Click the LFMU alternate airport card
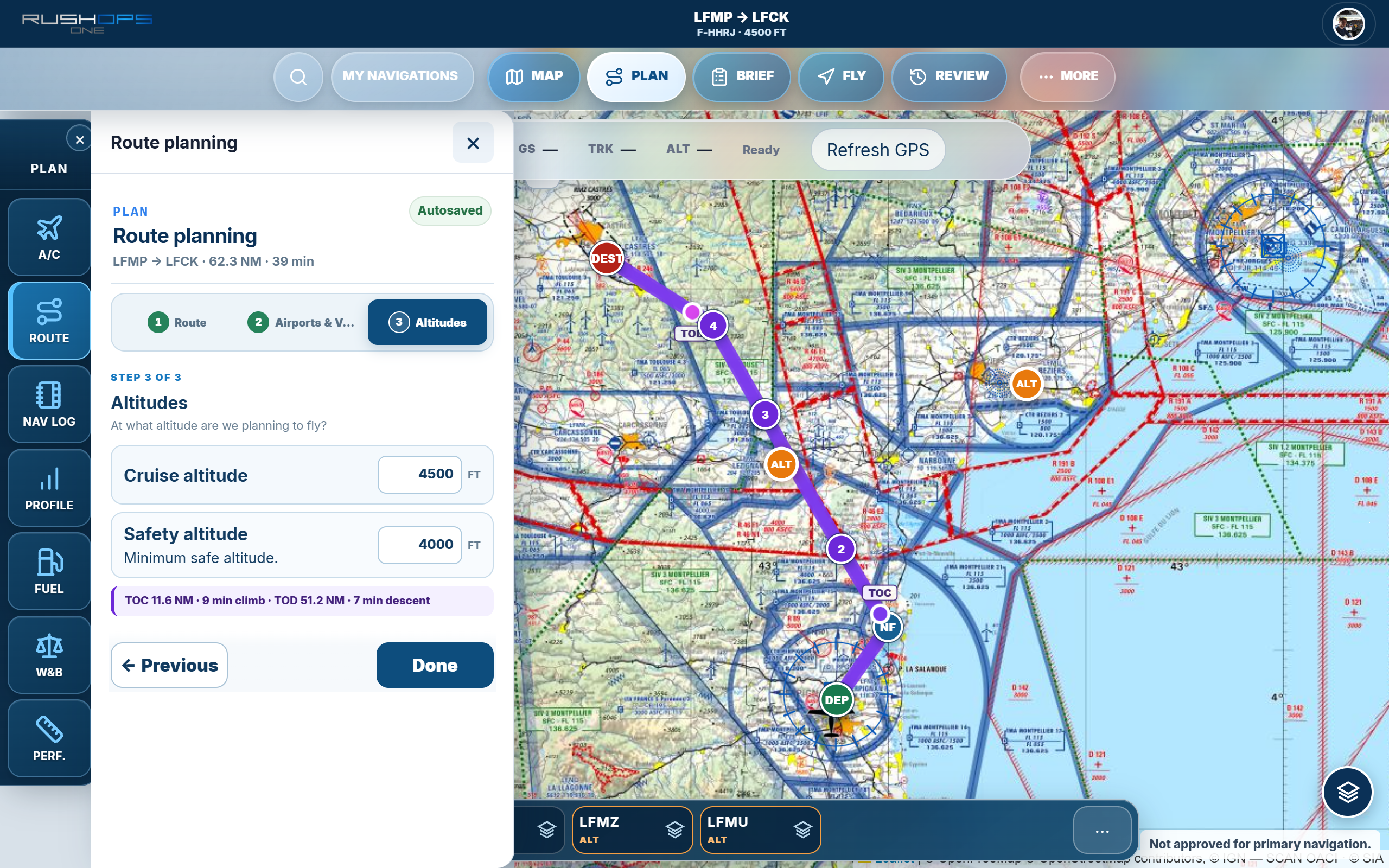Image resolution: width=1389 pixels, height=868 pixels. point(760,829)
